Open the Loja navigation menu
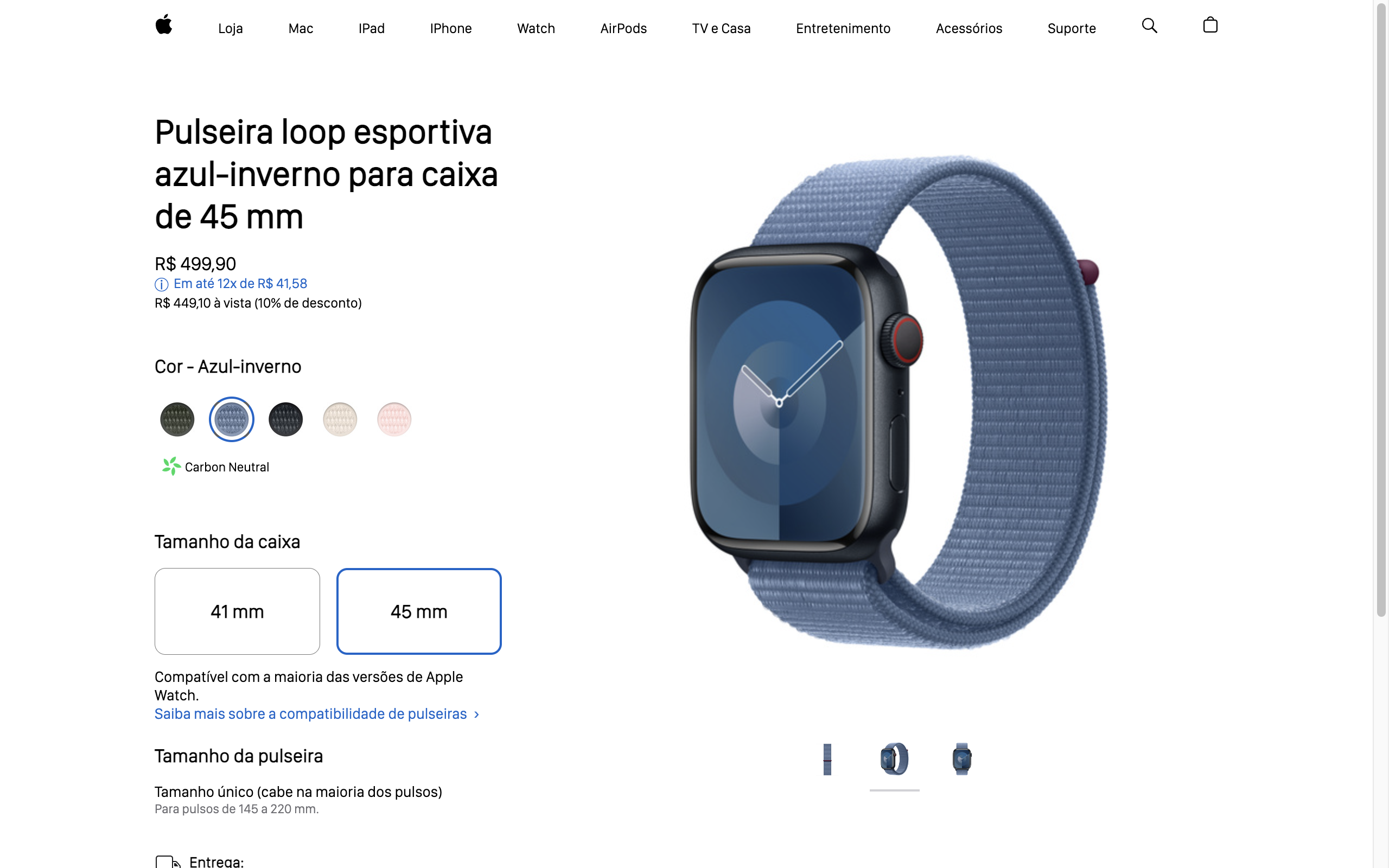This screenshot has height=868, width=1389. coord(231,28)
